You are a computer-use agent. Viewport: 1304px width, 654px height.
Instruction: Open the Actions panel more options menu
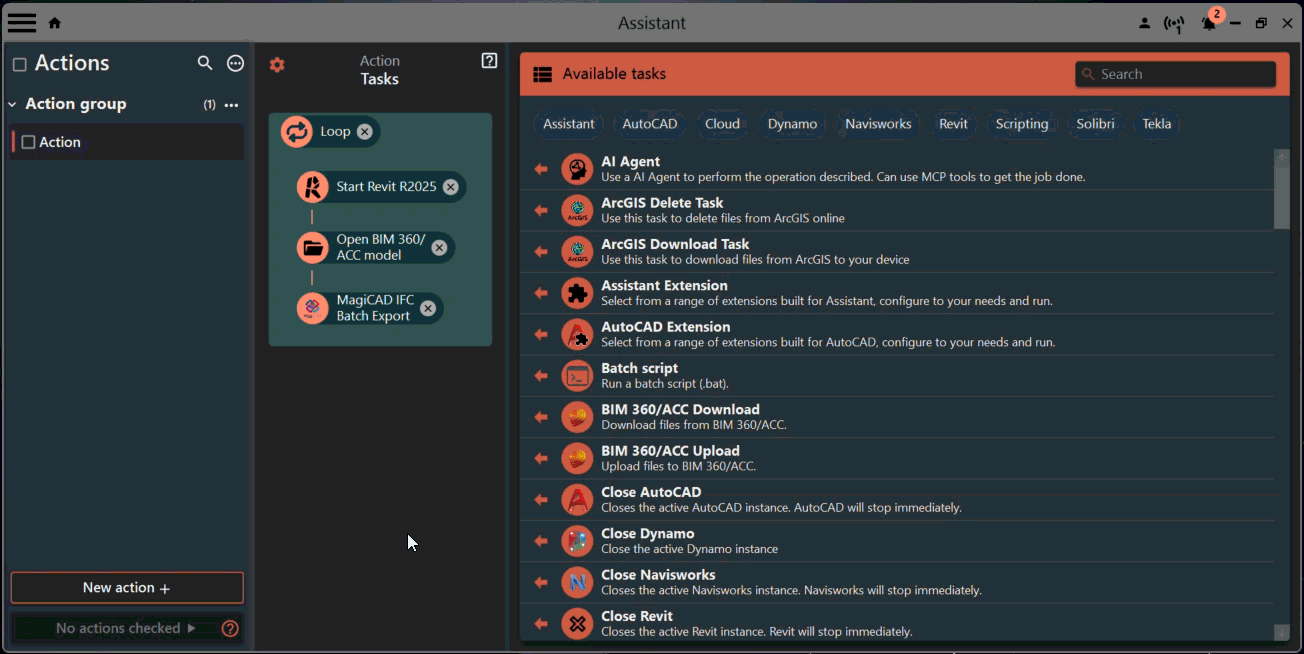click(236, 63)
